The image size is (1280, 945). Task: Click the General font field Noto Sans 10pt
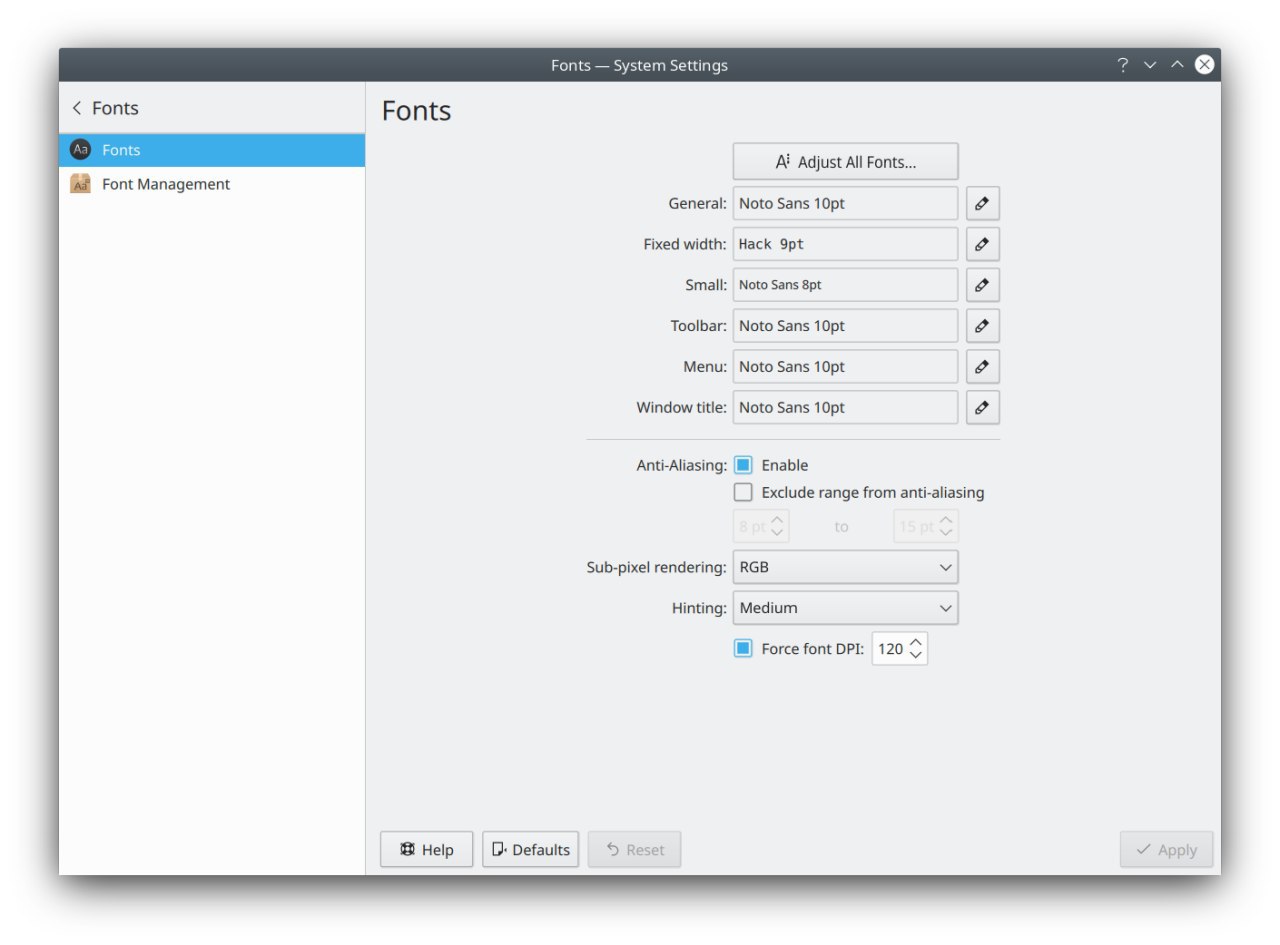click(845, 203)
